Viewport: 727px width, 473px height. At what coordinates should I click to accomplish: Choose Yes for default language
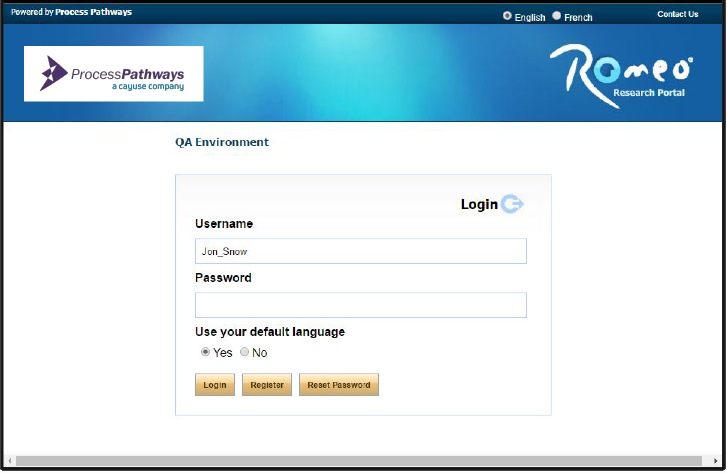(x=205, y=352)
